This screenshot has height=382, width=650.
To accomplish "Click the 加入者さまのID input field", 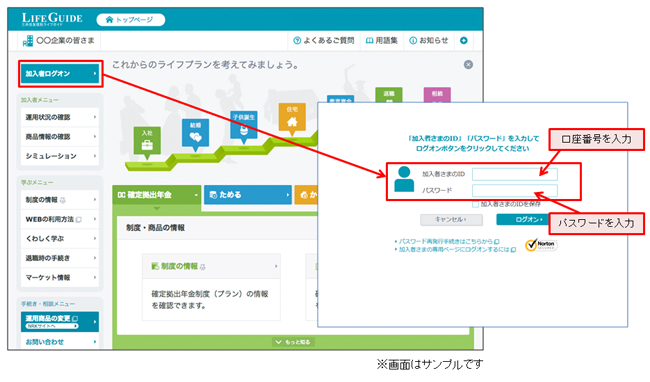I will tap(514, 174).
